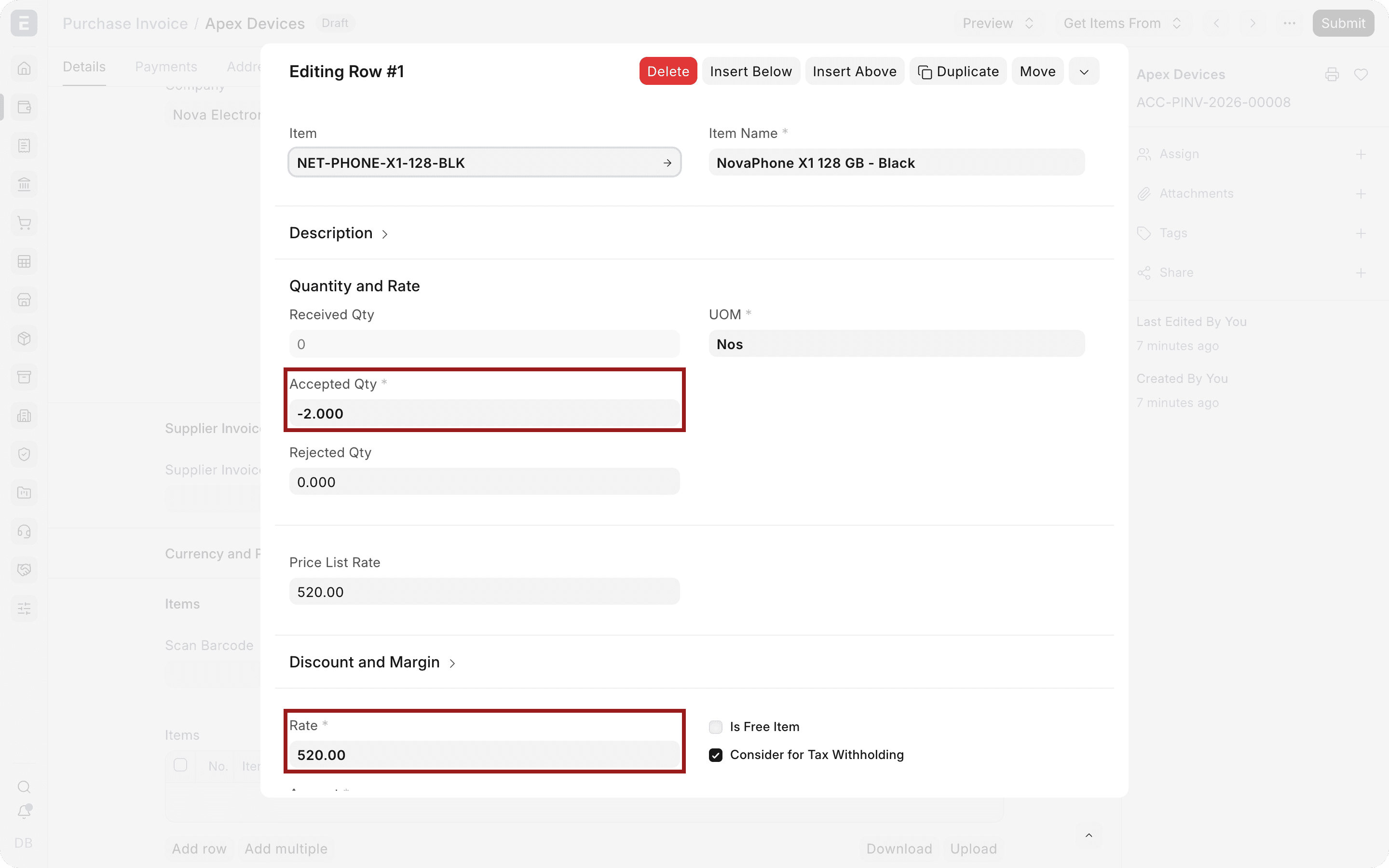Click the Move button
Image resolution: width=1389 pixels, height=868 pixels.
[1038, 72]
